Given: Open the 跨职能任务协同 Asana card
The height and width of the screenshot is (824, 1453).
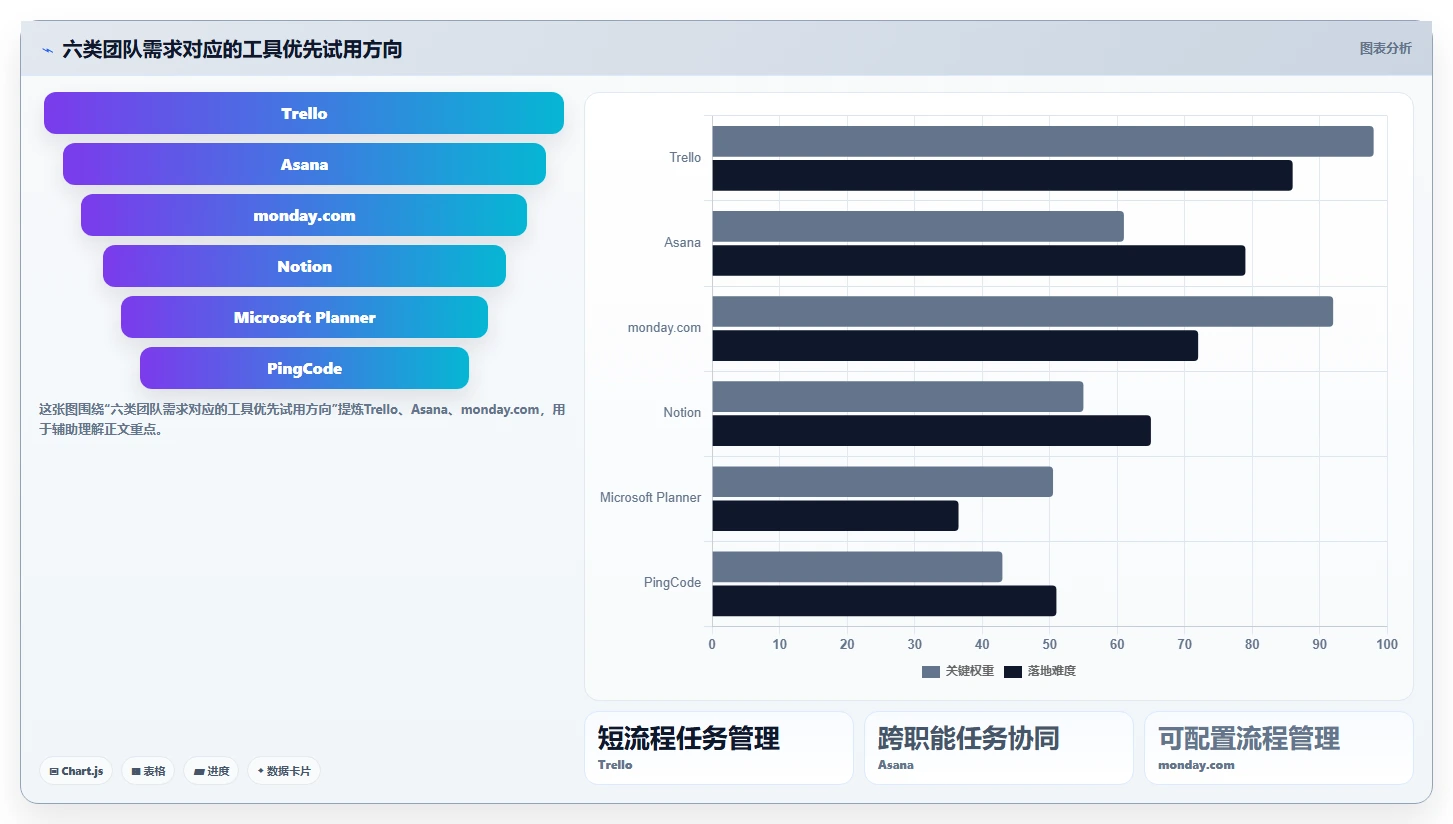Looking at the screenshot, I should pos(999,748).
